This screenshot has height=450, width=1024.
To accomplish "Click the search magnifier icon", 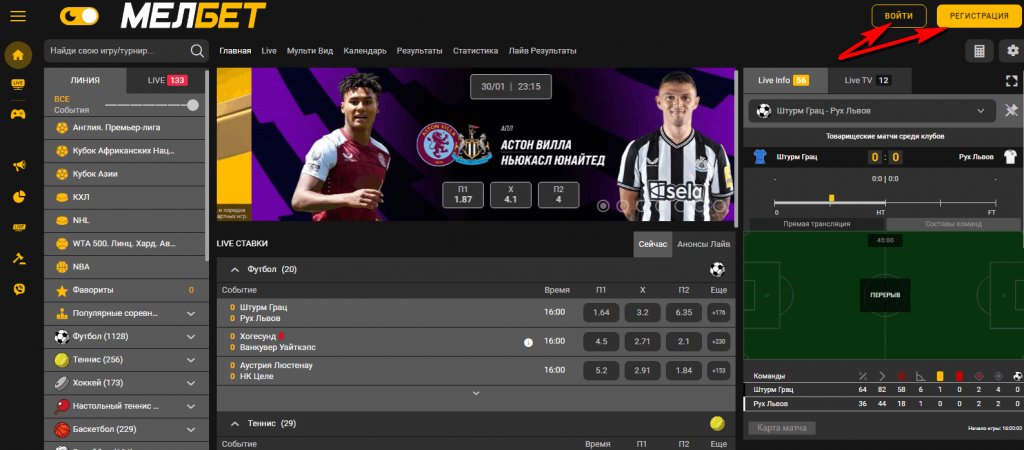I will pos(197,51).
